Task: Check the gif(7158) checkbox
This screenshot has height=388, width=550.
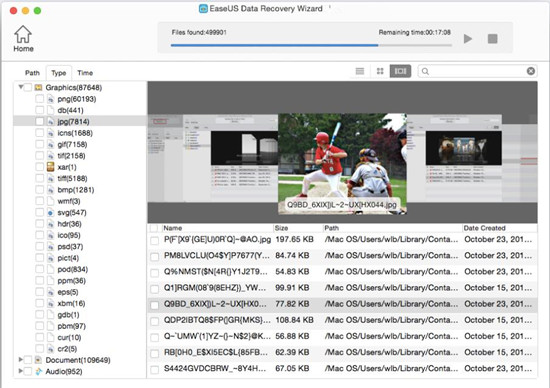Action: tap(40, 144)
